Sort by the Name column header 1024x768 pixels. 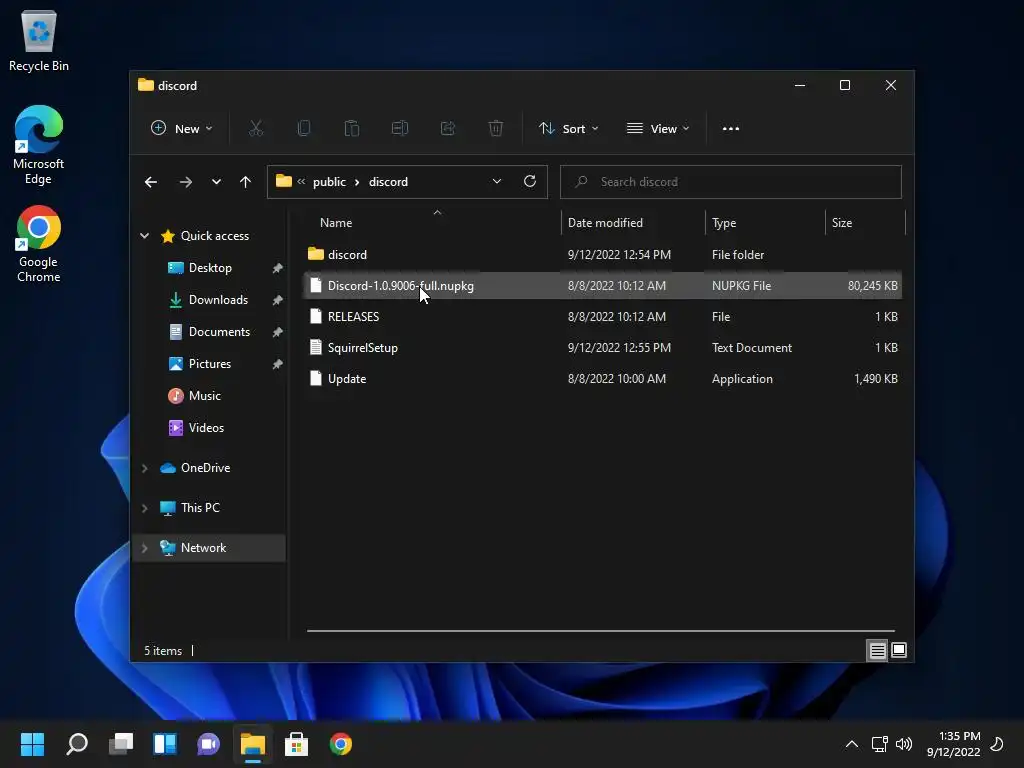coord(434,223)
